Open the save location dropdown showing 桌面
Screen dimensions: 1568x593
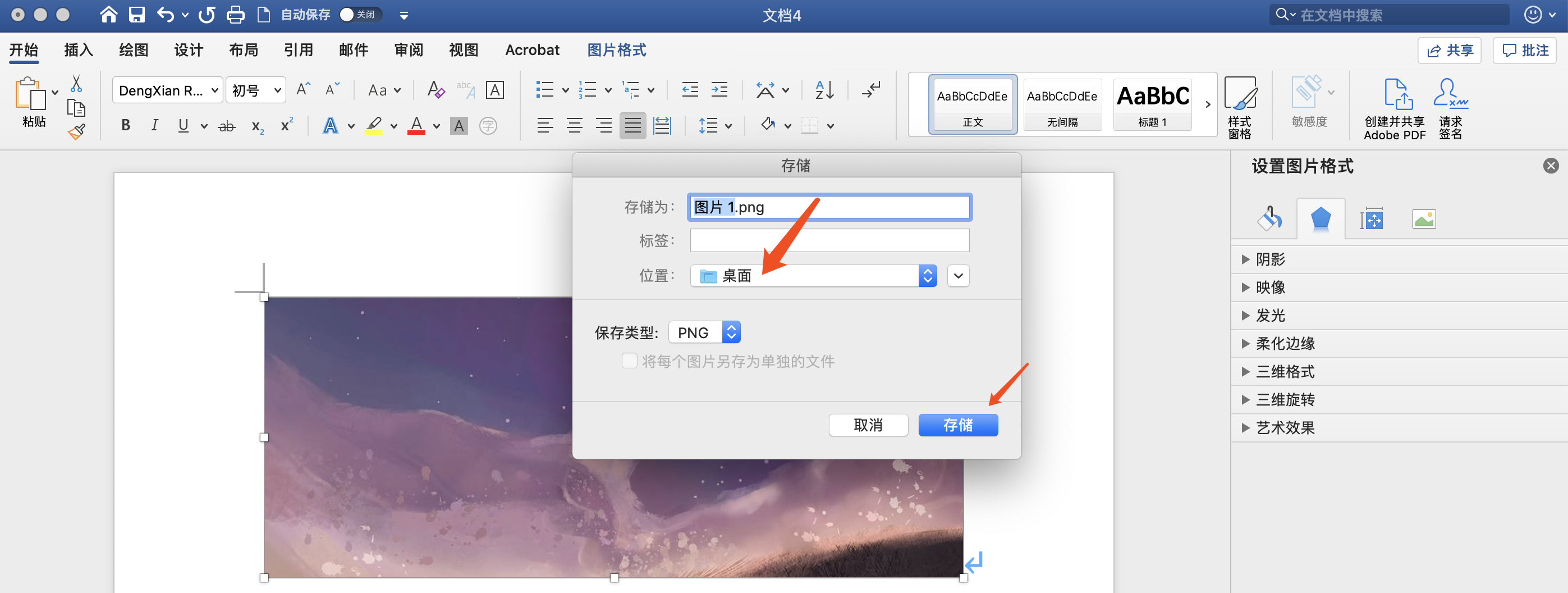click(813, 276)
